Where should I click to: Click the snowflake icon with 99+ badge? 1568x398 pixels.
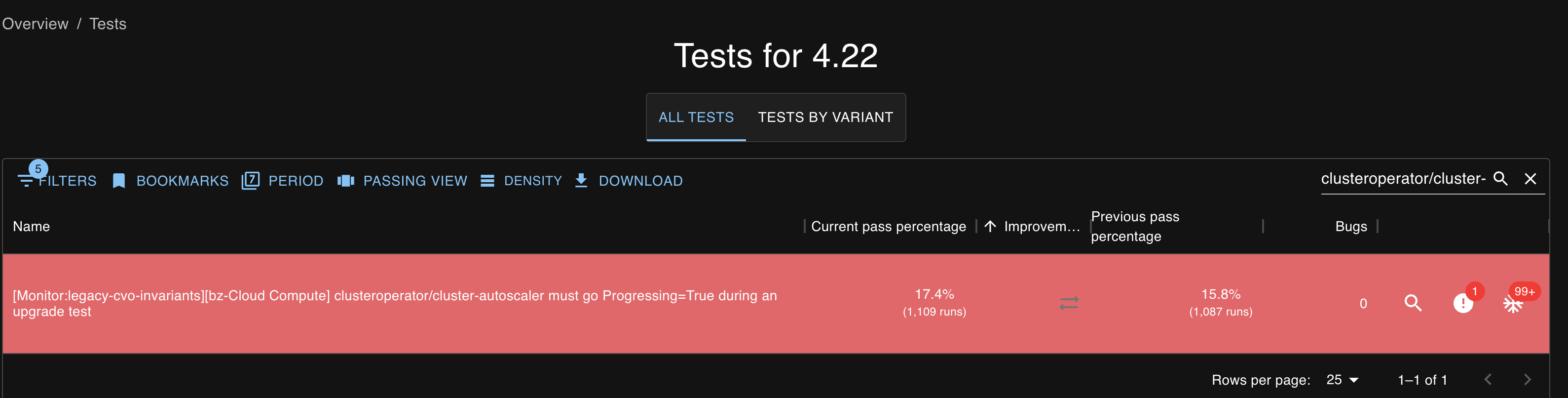click(x=1513, y=304)
